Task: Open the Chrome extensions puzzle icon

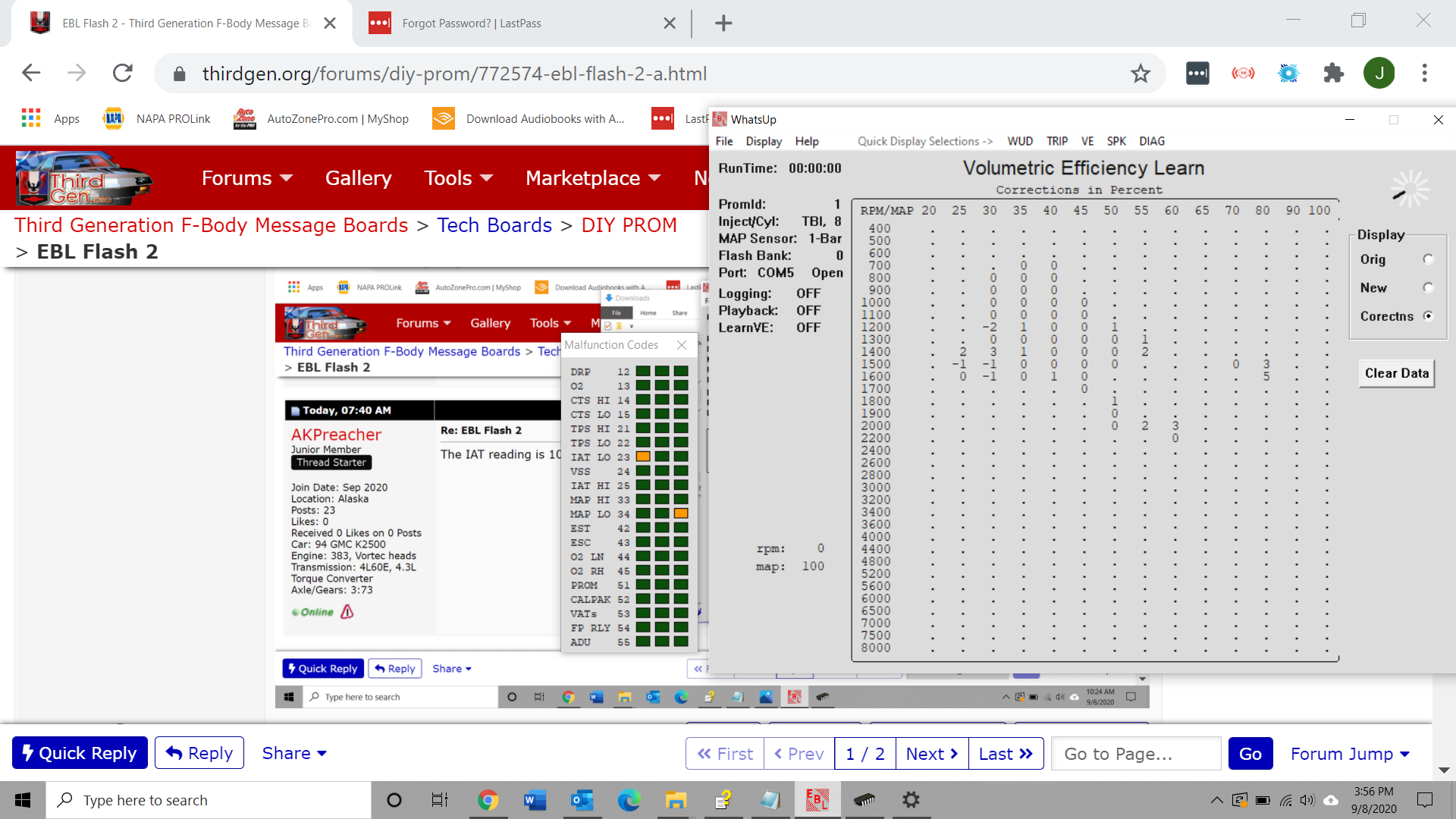Action: [1333, 74]
